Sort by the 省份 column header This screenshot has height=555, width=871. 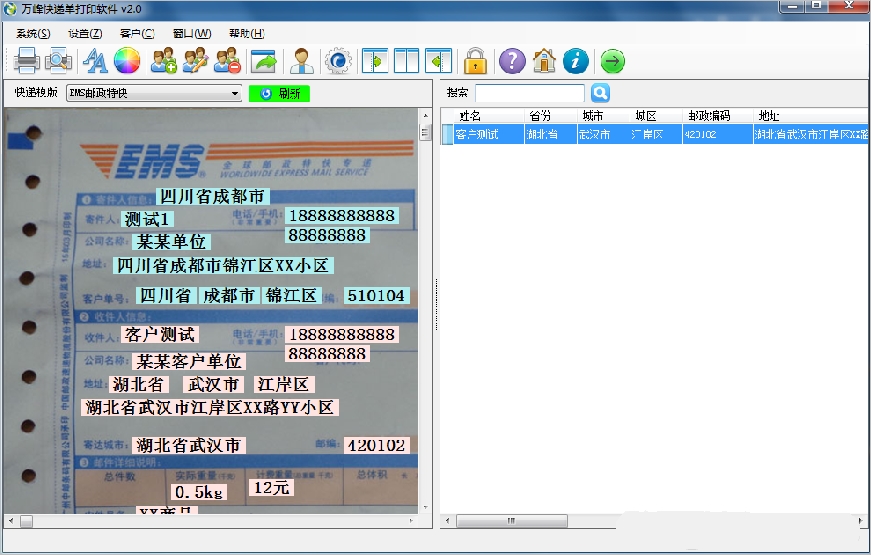click(x=550, y=116)
